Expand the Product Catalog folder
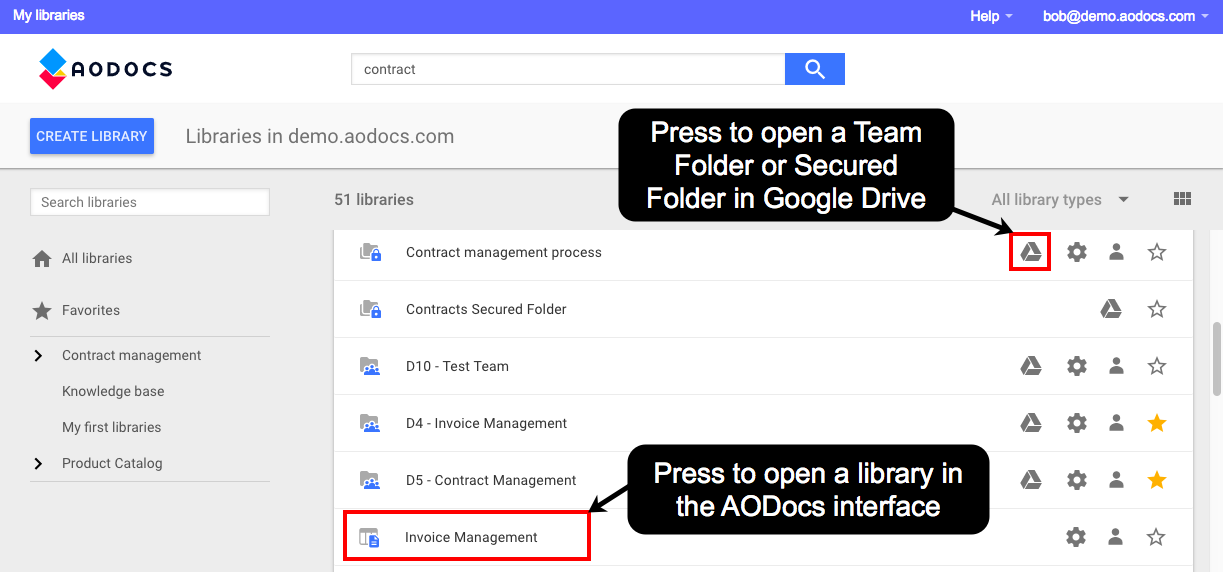 (38, 463)
